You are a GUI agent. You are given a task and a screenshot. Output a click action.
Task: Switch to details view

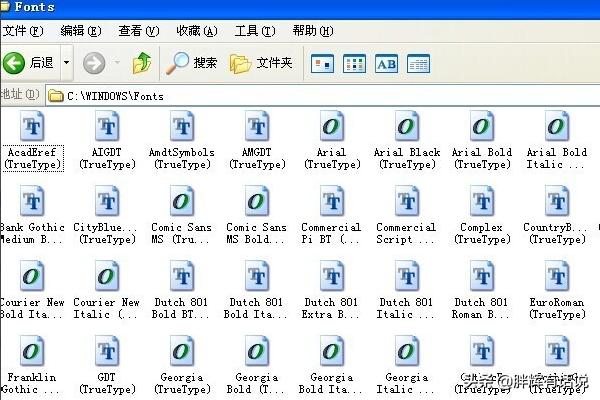point(419,64)
